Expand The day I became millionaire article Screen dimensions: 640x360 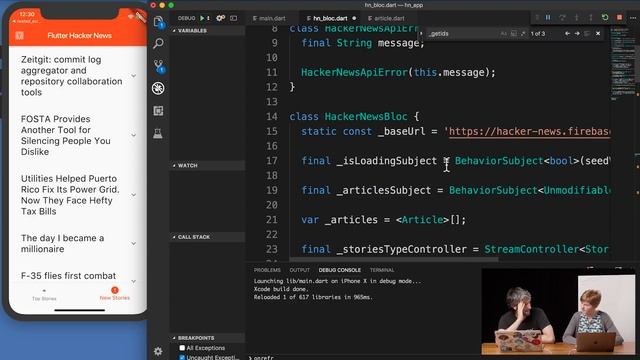click(134, 243)
